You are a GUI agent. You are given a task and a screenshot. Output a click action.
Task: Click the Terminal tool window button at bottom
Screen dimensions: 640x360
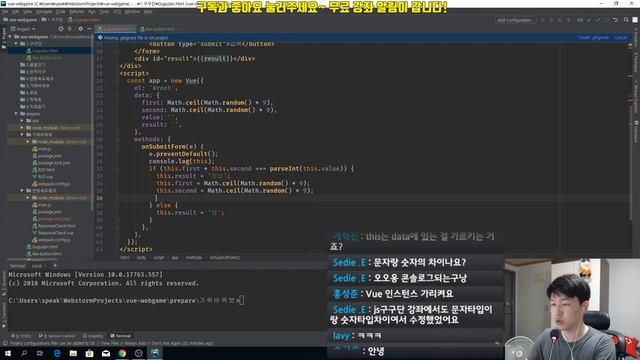click(x=121, y=336)
